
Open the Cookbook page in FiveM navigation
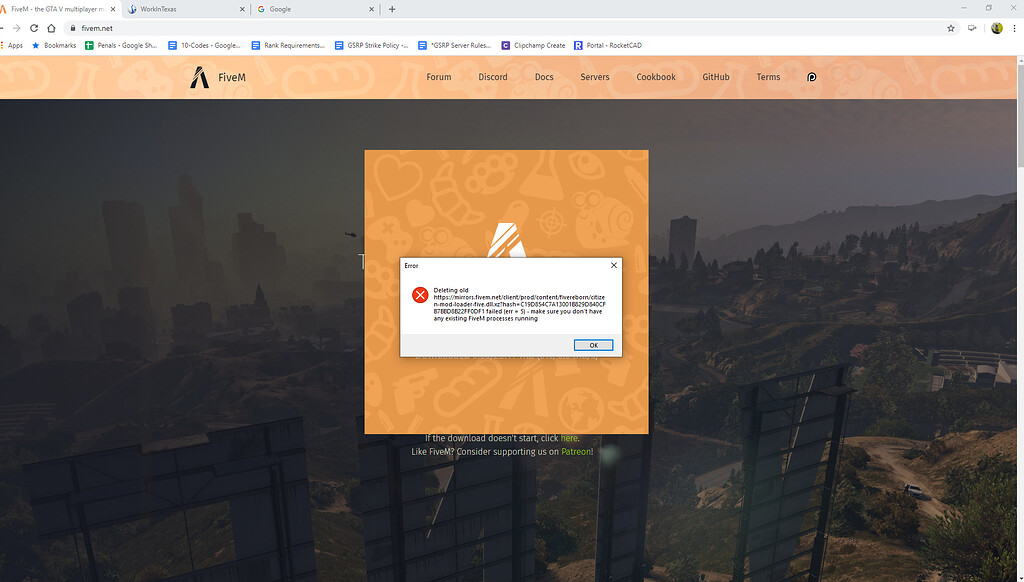pyautogui.click(x=655, y=77)
